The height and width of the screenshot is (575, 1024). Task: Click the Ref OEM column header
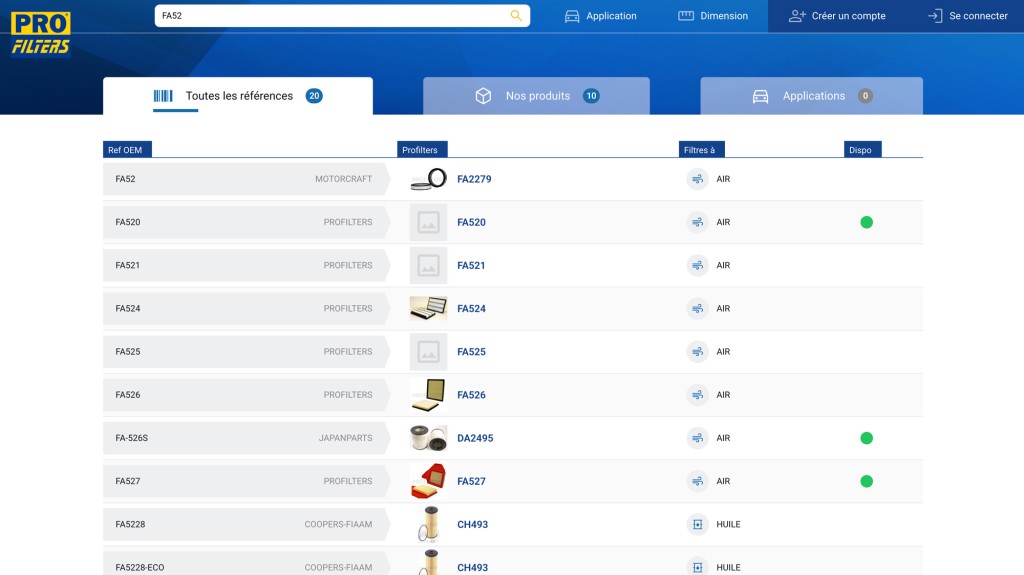pos(127,150)
